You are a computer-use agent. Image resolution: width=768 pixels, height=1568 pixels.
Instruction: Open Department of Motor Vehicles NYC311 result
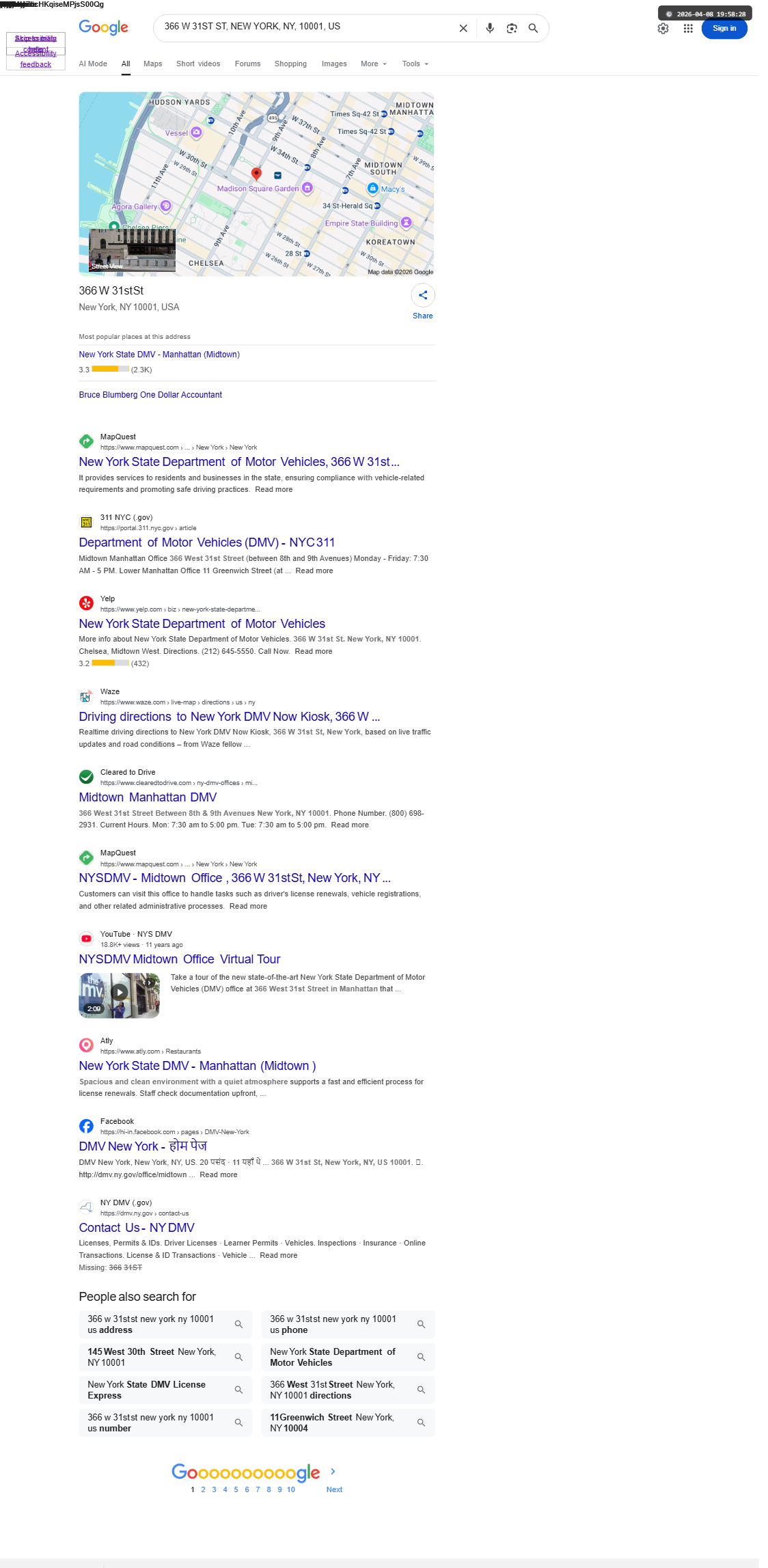tap(207, 542)
